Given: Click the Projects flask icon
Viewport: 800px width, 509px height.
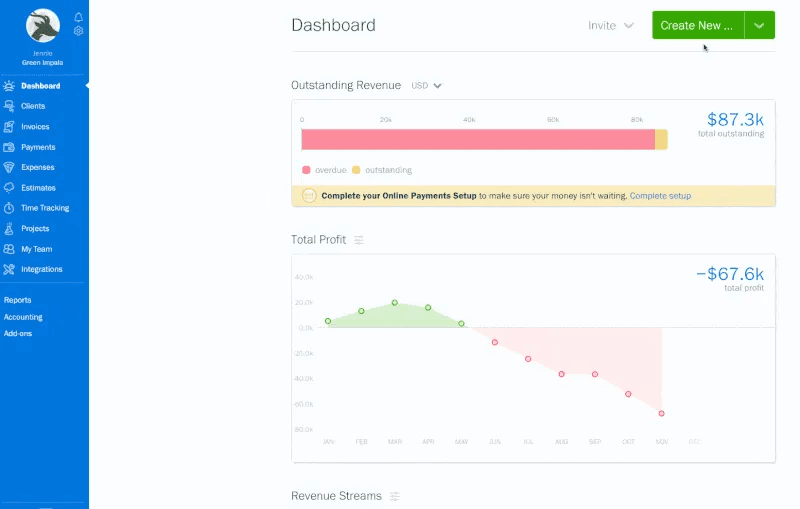Looking at the screenshot, I should (9, 229).
